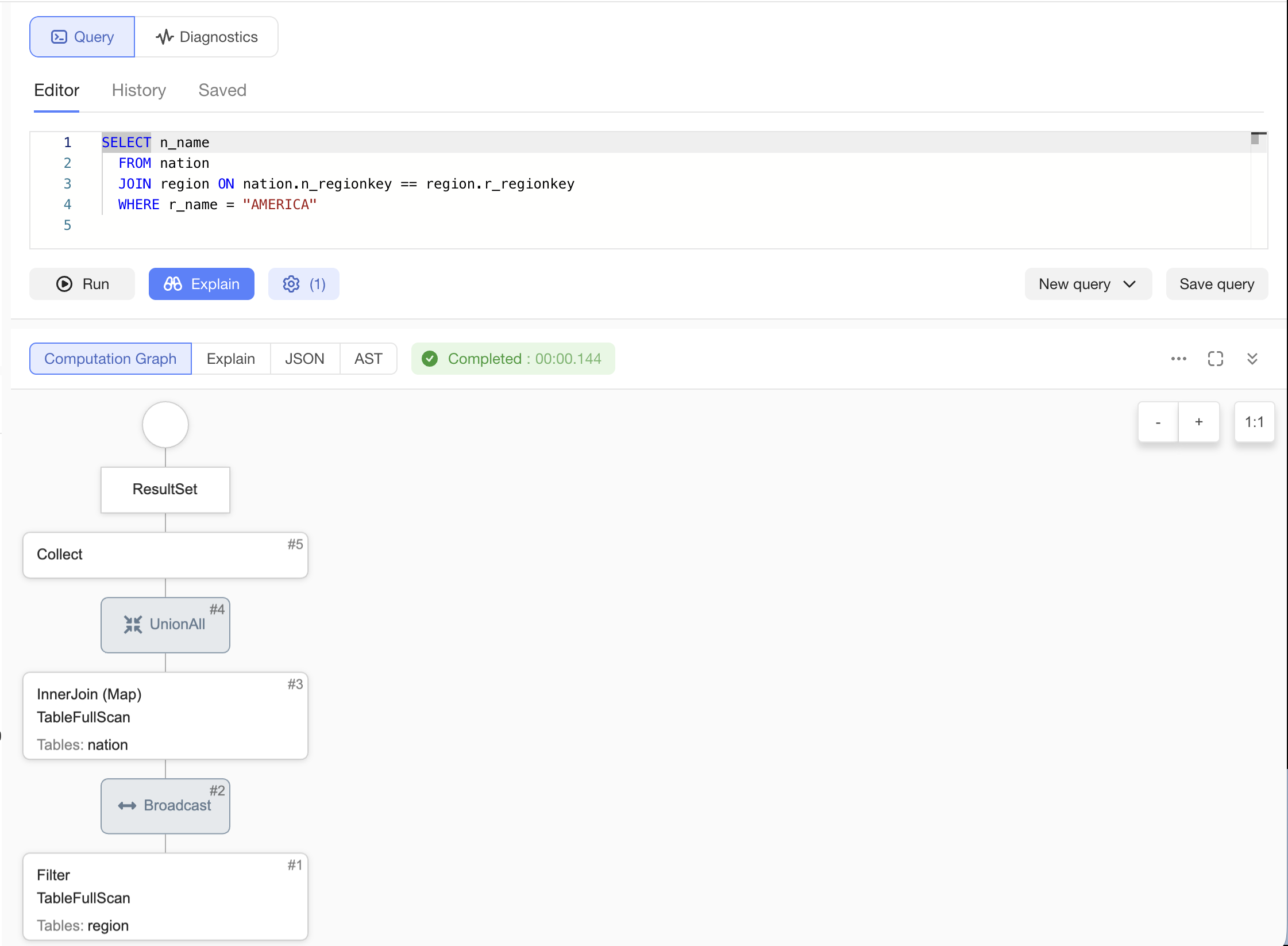
Task: Click the Explain button with binoculars icon
Action: click(x=202, y=284)
